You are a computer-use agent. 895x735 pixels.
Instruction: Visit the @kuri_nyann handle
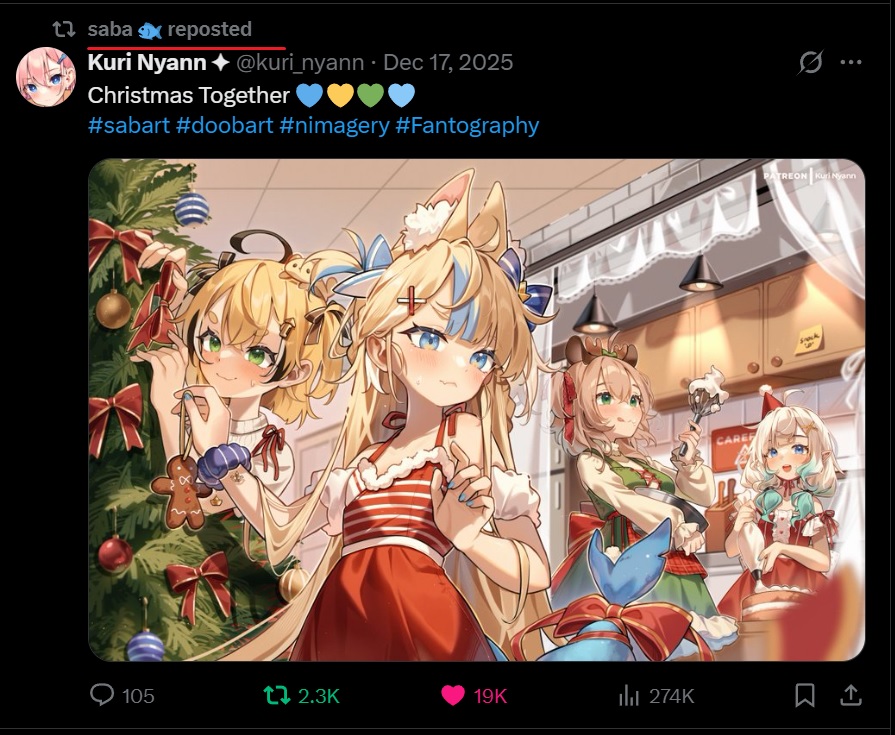pyautogui.click(x=300, y=63)
